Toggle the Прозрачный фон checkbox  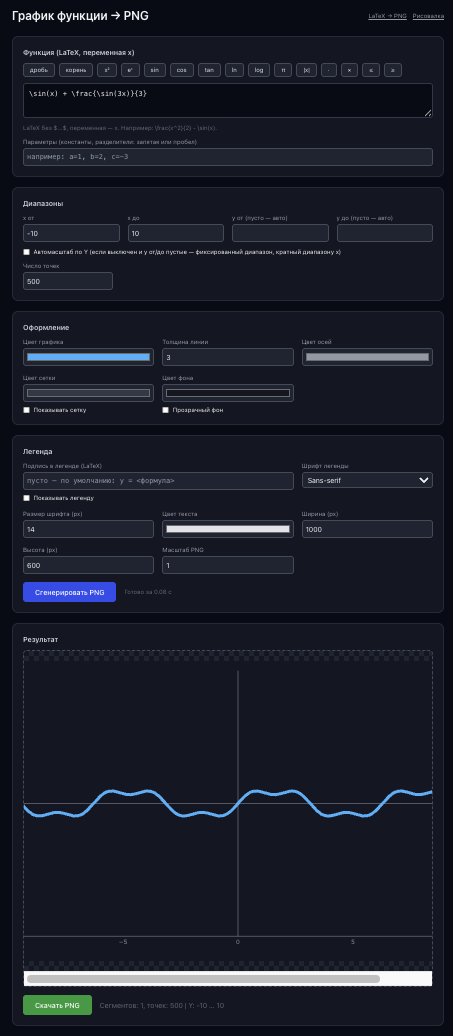(166, 410)
